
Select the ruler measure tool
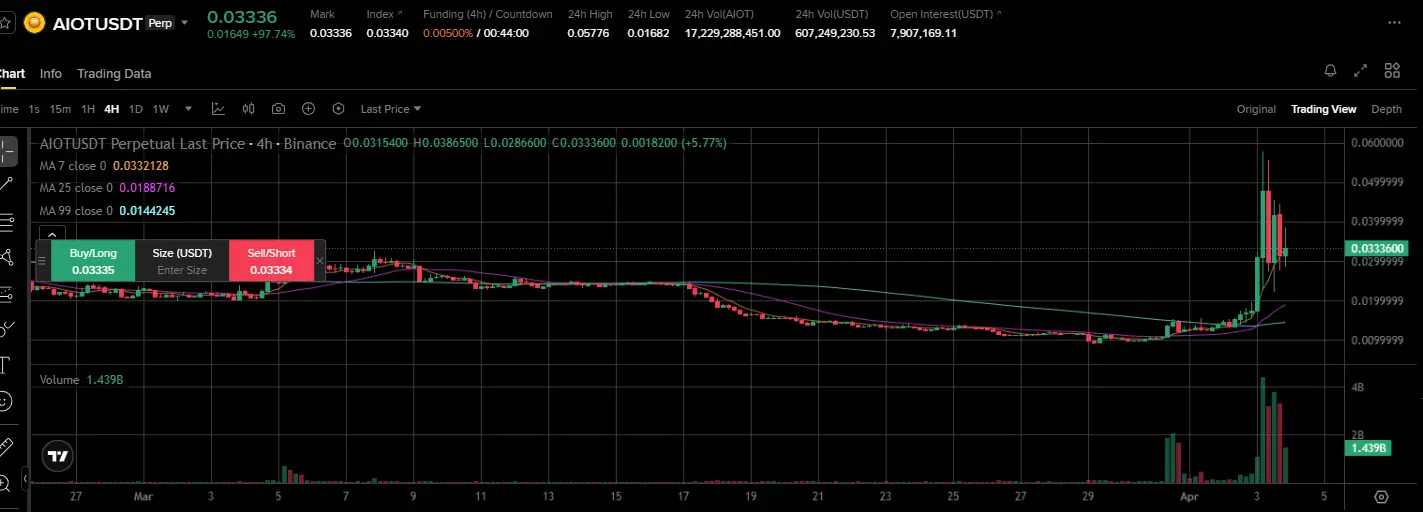[6, 446]
